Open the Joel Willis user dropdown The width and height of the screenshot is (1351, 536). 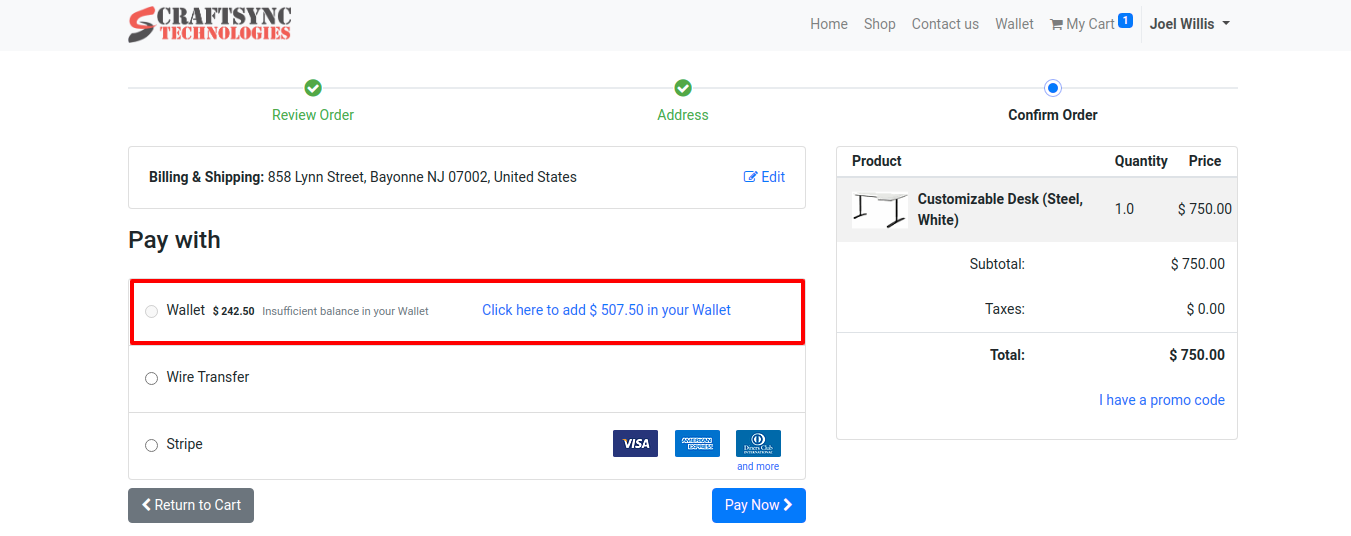1189,24
